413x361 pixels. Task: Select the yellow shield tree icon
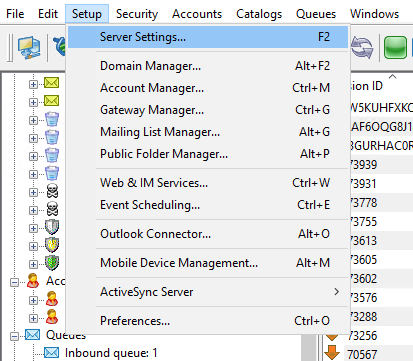52,245
